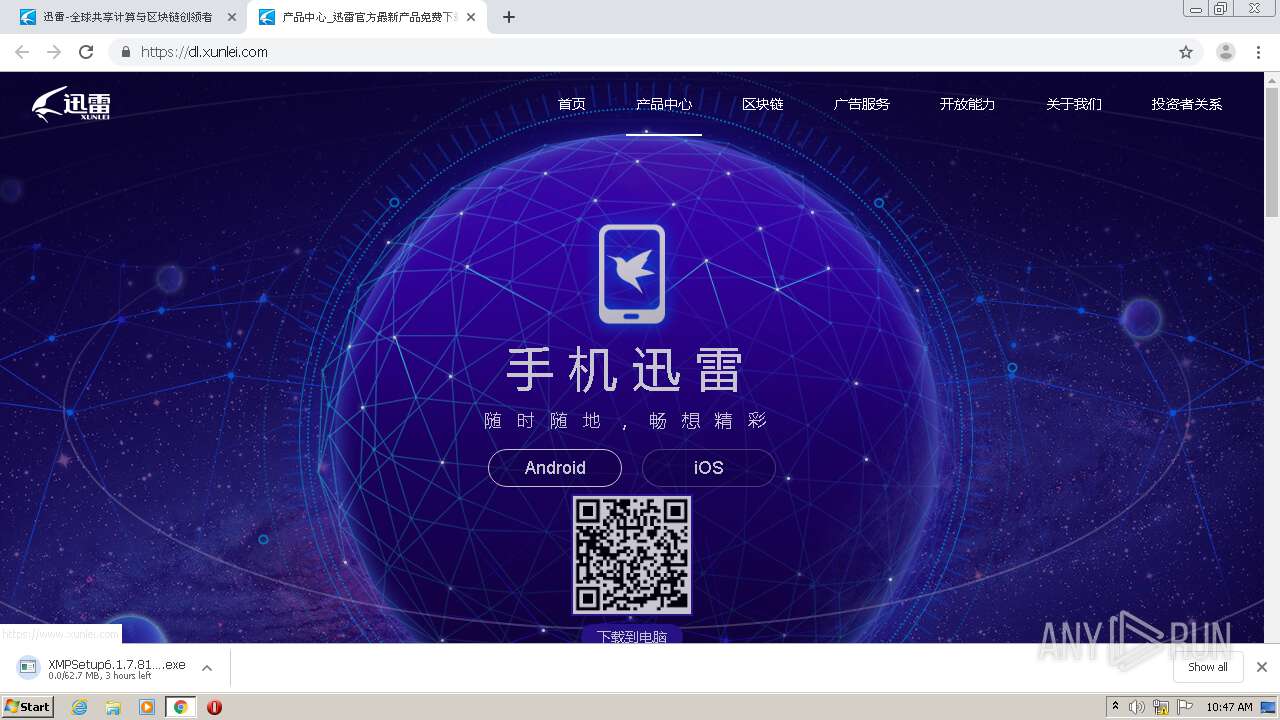
Task: Reload the page with the refresh icon
Action: tap(86, 52)
